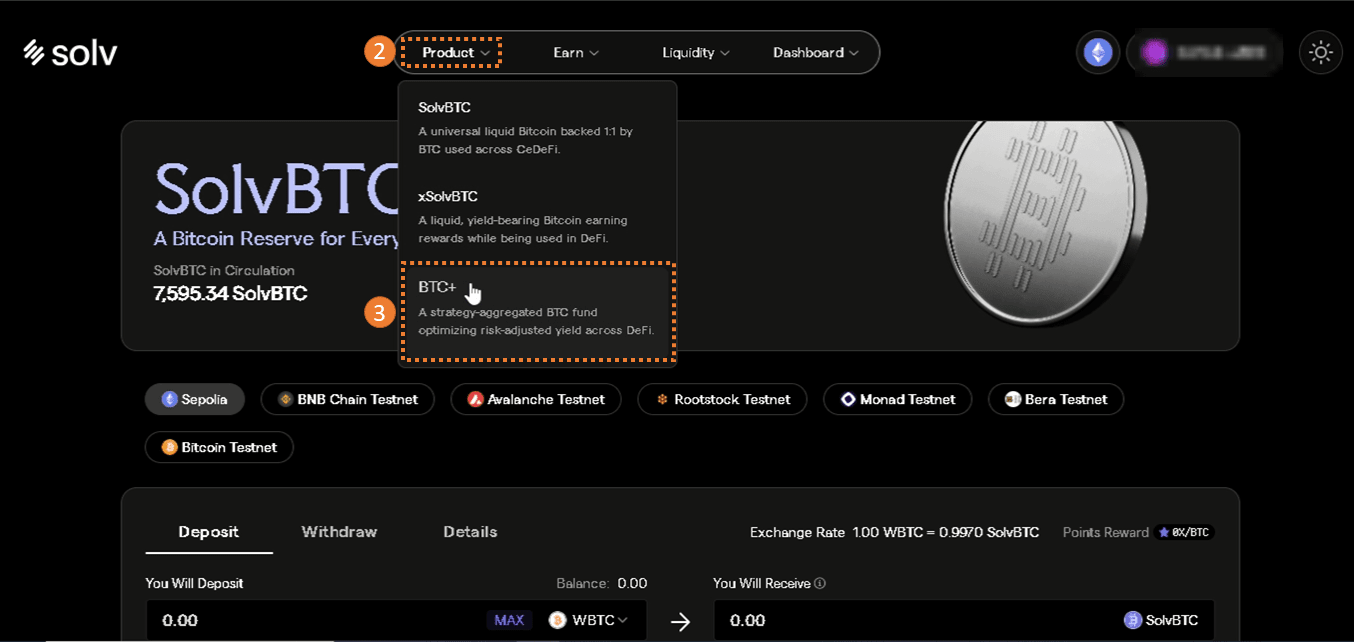Expand the Earn menu

point(576,52)
